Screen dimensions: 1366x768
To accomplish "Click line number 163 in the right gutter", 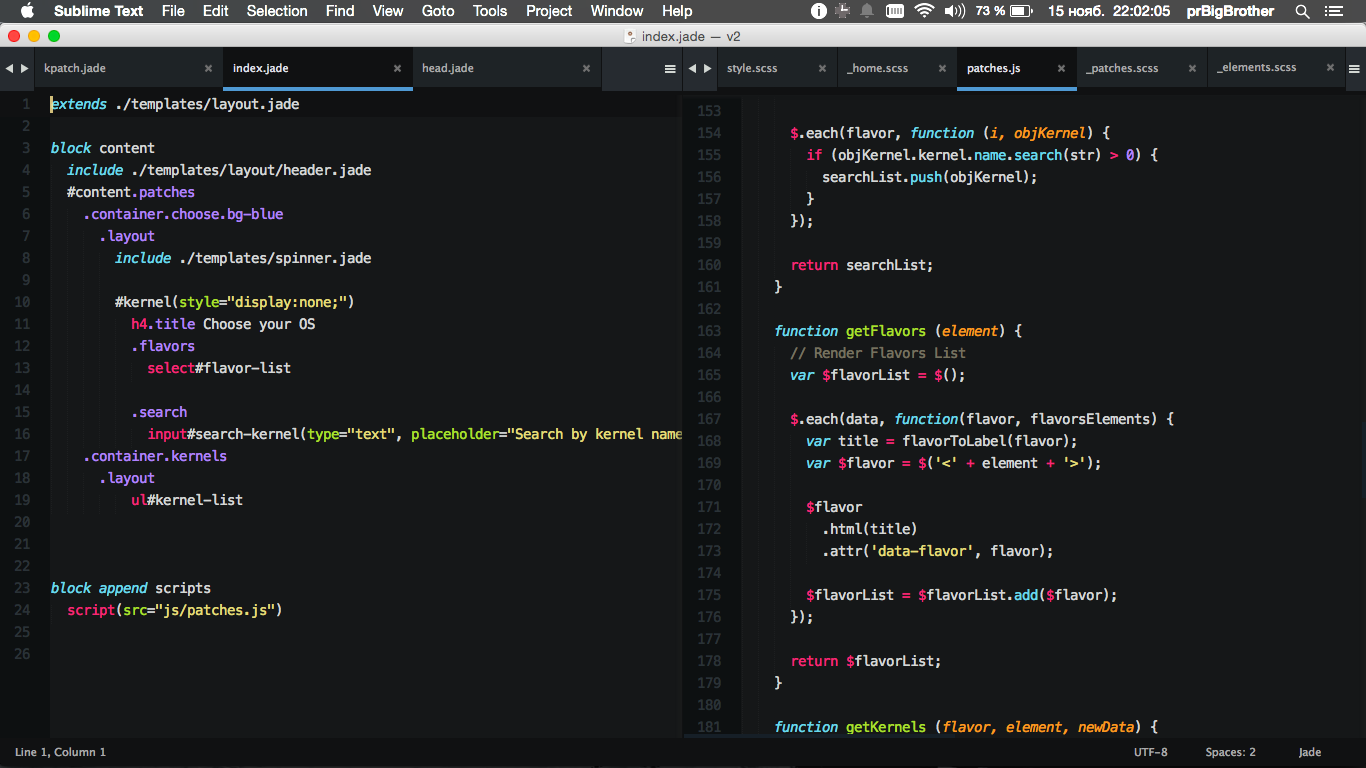I will click(708, 331).
